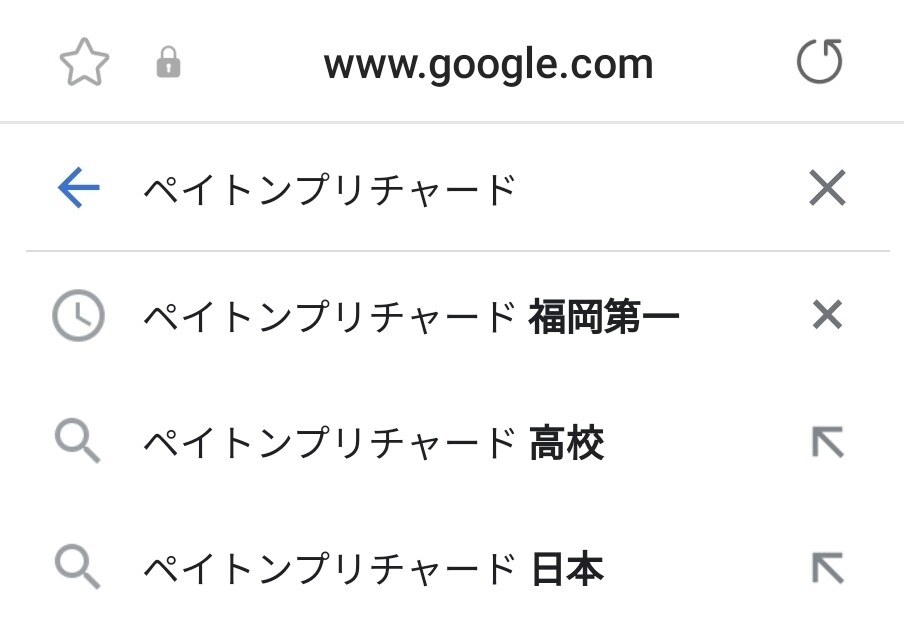Viewport: 904px width, 635px height.
Task: Click the padlock security icon
Action: [x=168, y=65]
